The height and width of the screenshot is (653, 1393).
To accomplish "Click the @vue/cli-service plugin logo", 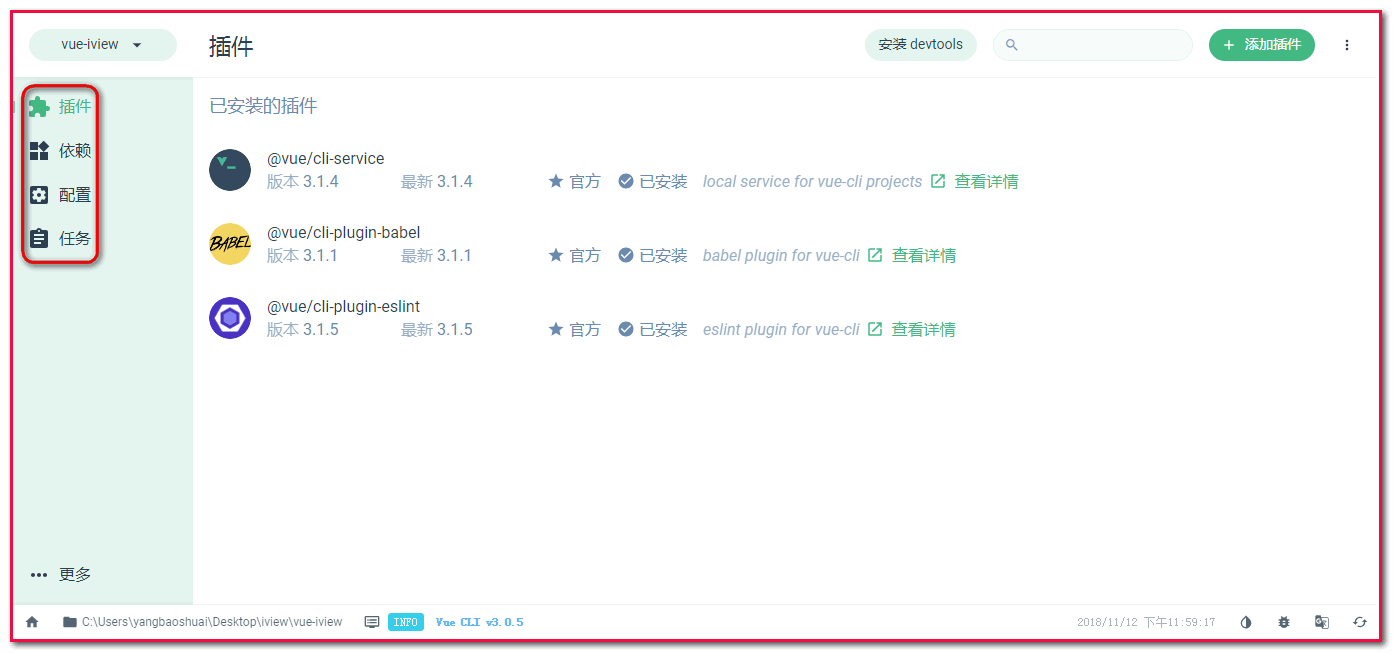I will (x=230, y=170).
